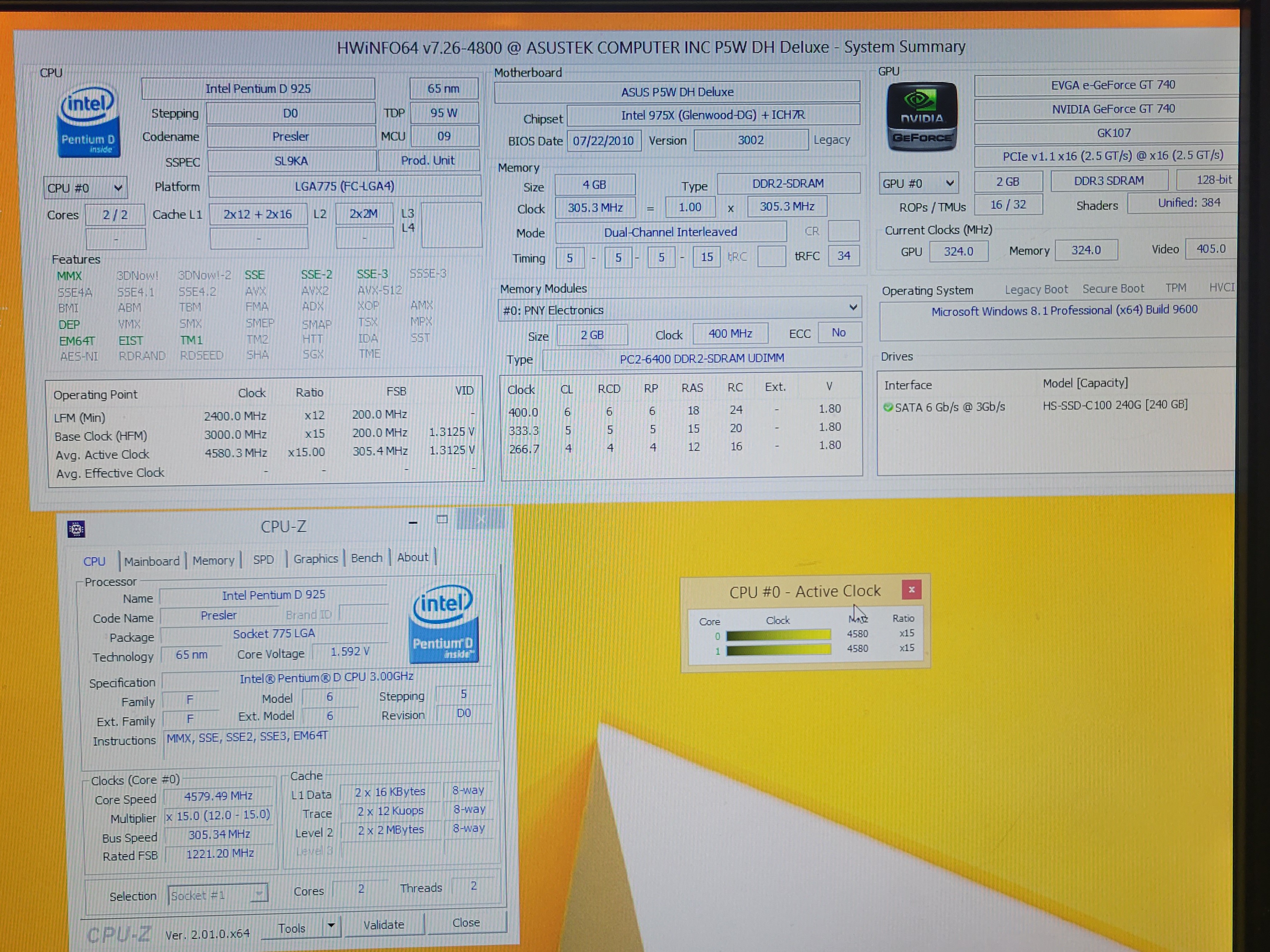Screen dimensions: 1270x952
Task: Click the 266.7 memory timing row
Action: pos(675,447)
